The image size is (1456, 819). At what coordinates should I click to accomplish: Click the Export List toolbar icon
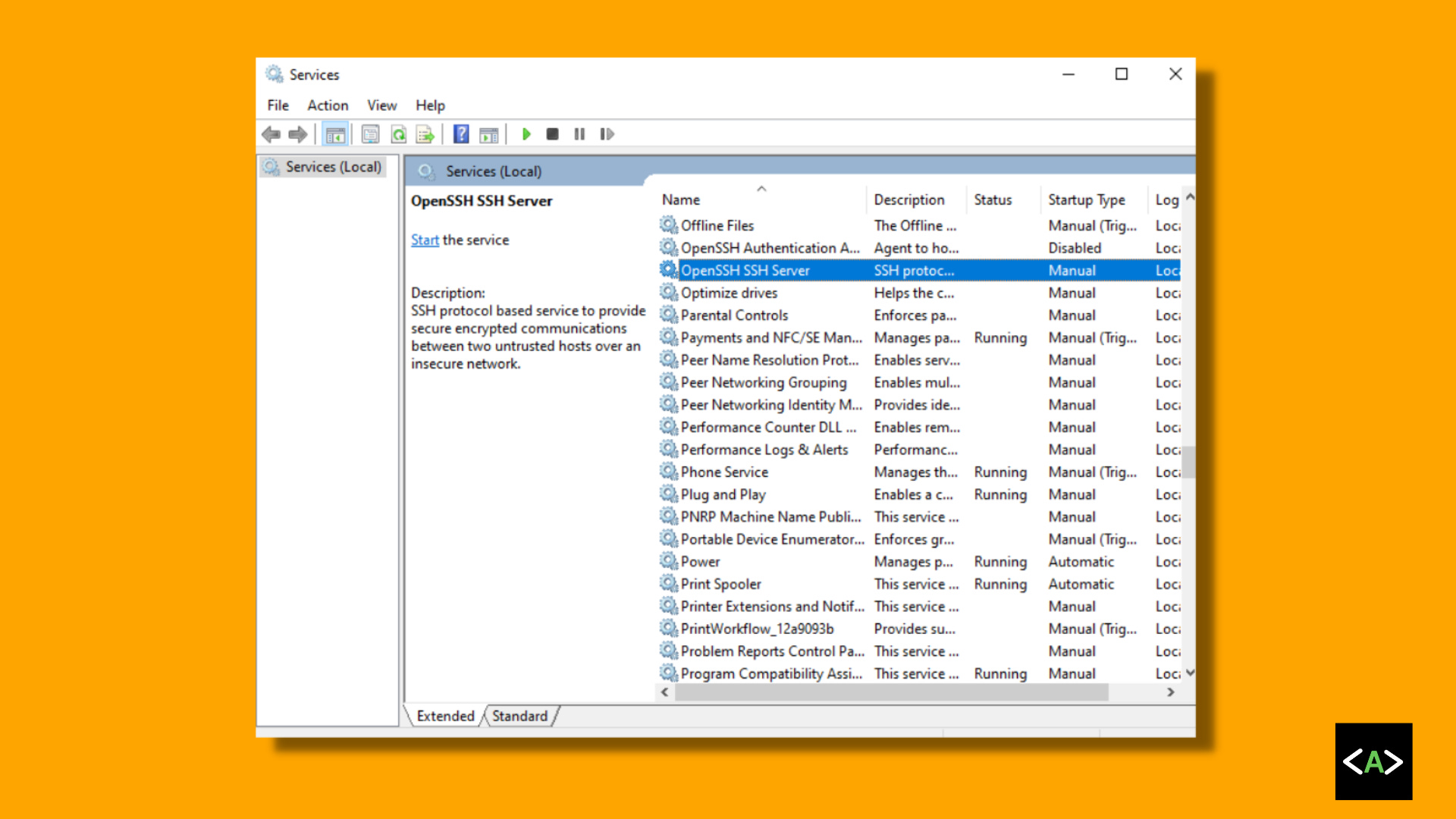tap(425, 134)
